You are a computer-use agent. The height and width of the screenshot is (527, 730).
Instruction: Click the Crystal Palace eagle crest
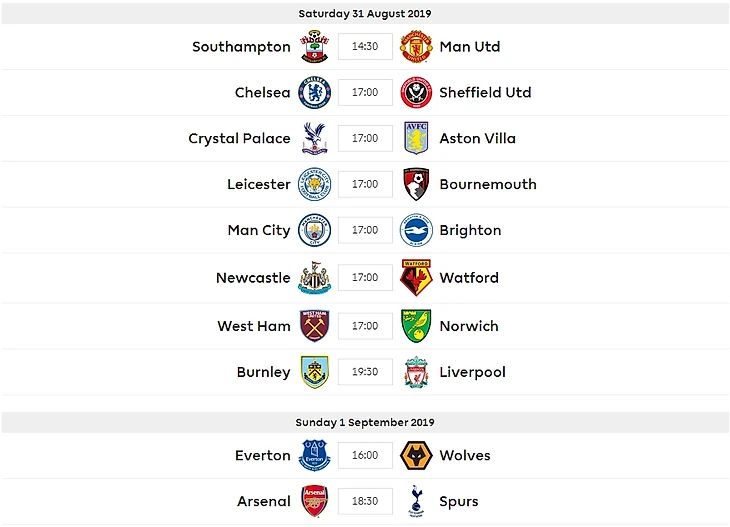coord(314,139)
